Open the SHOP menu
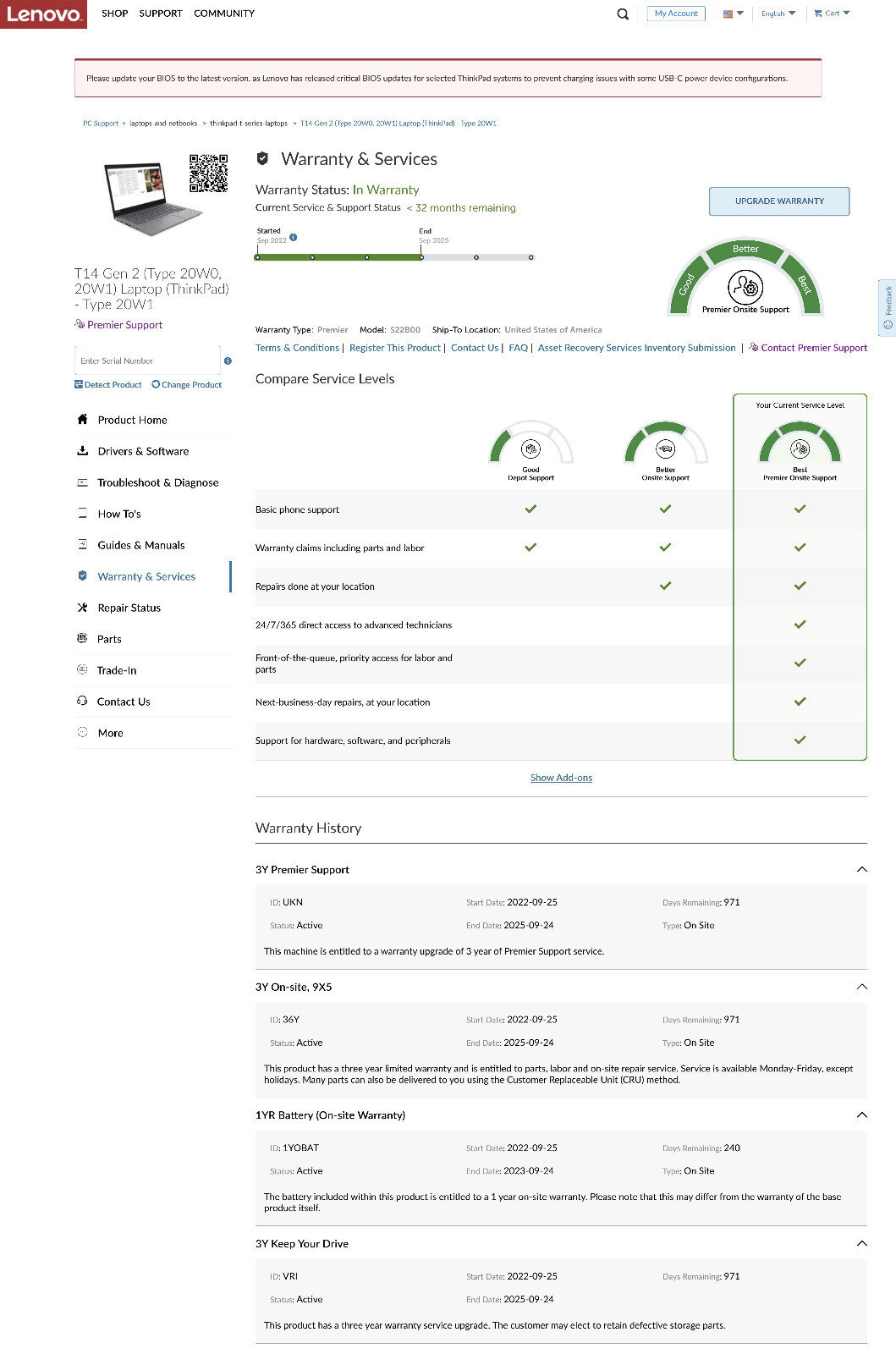The width and height of the screenshot is (896, 1354). click(x=115, y=14)
